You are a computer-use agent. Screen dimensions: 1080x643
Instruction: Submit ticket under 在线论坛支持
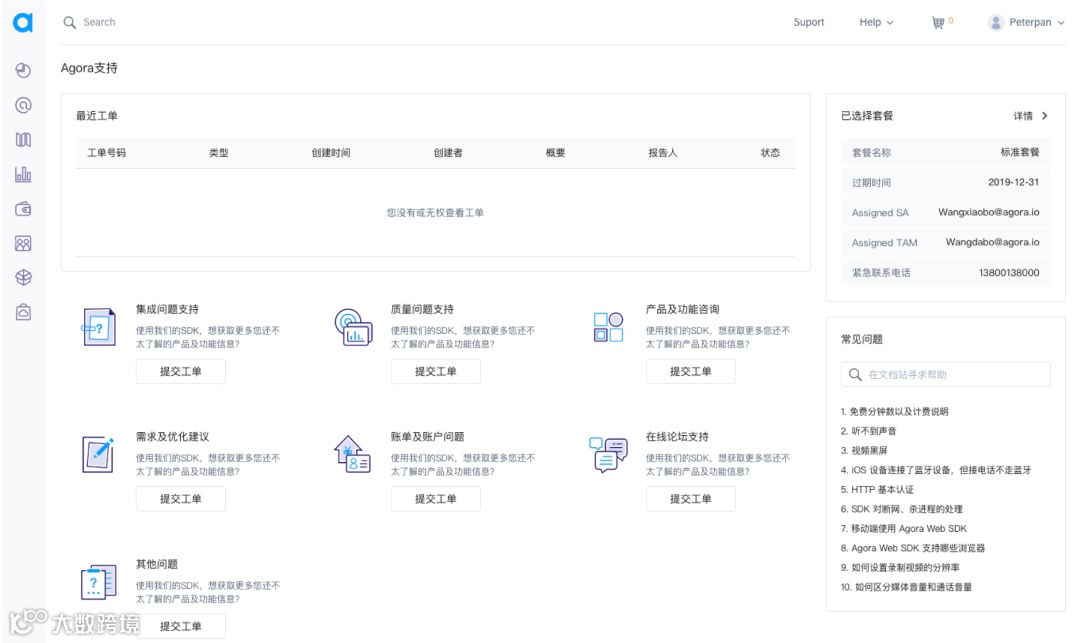click(x=690, y=499)
